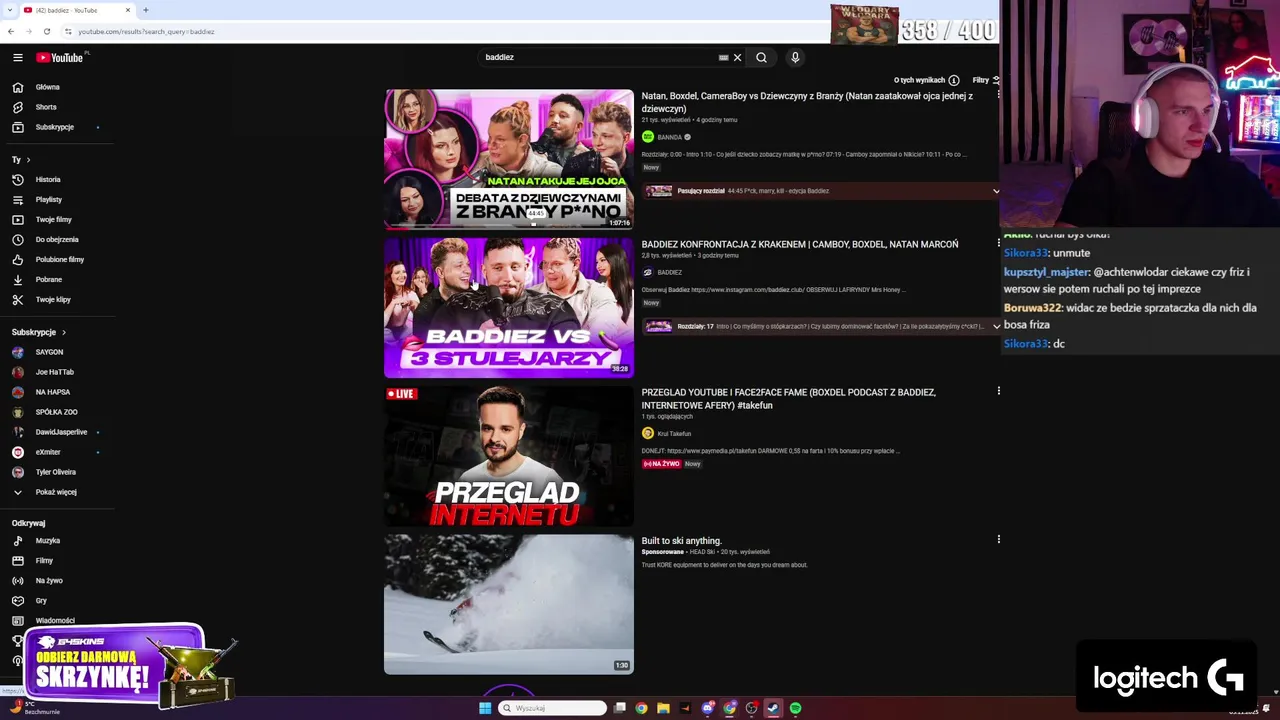1280x720 pixels.
Task: Open Historia in the sidebar
Action: coord(48,180)
